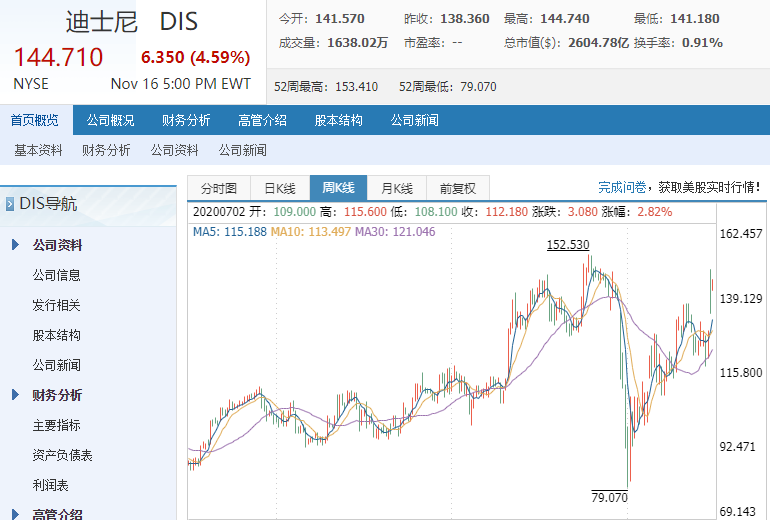Switch to the 公司概况 menu item
Viewport: 770px width, 520px height.
110,120
